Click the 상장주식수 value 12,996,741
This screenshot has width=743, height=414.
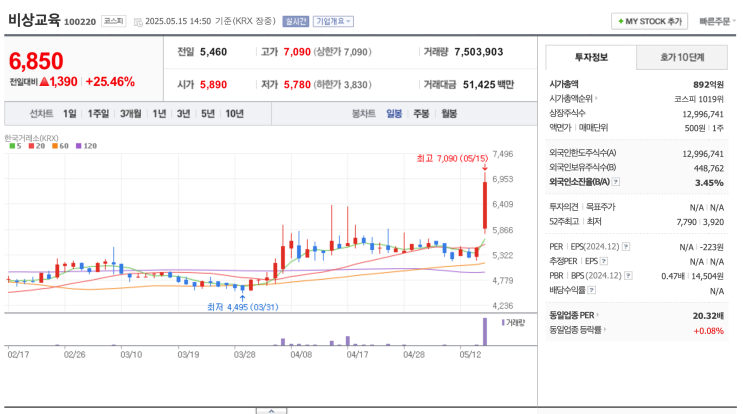[x=703, y=114]
